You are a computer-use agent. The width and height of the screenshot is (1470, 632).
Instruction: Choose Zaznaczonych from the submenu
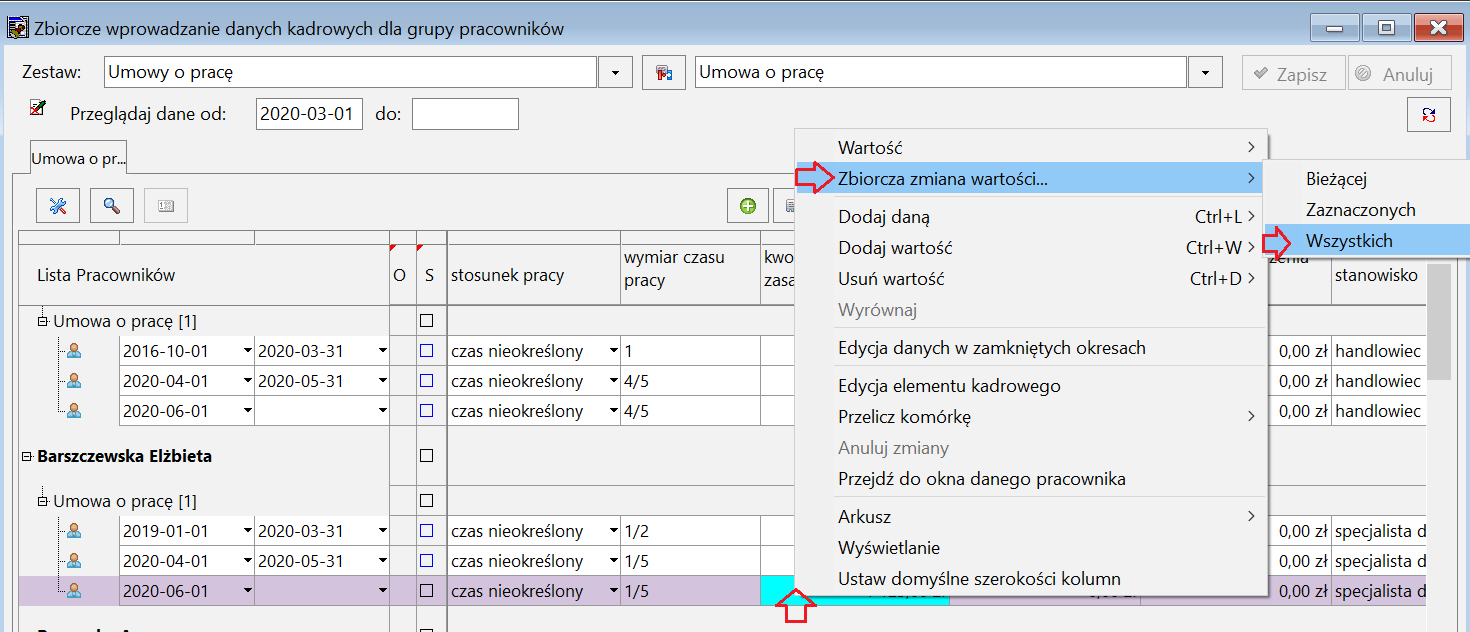tap(1366, 210)
